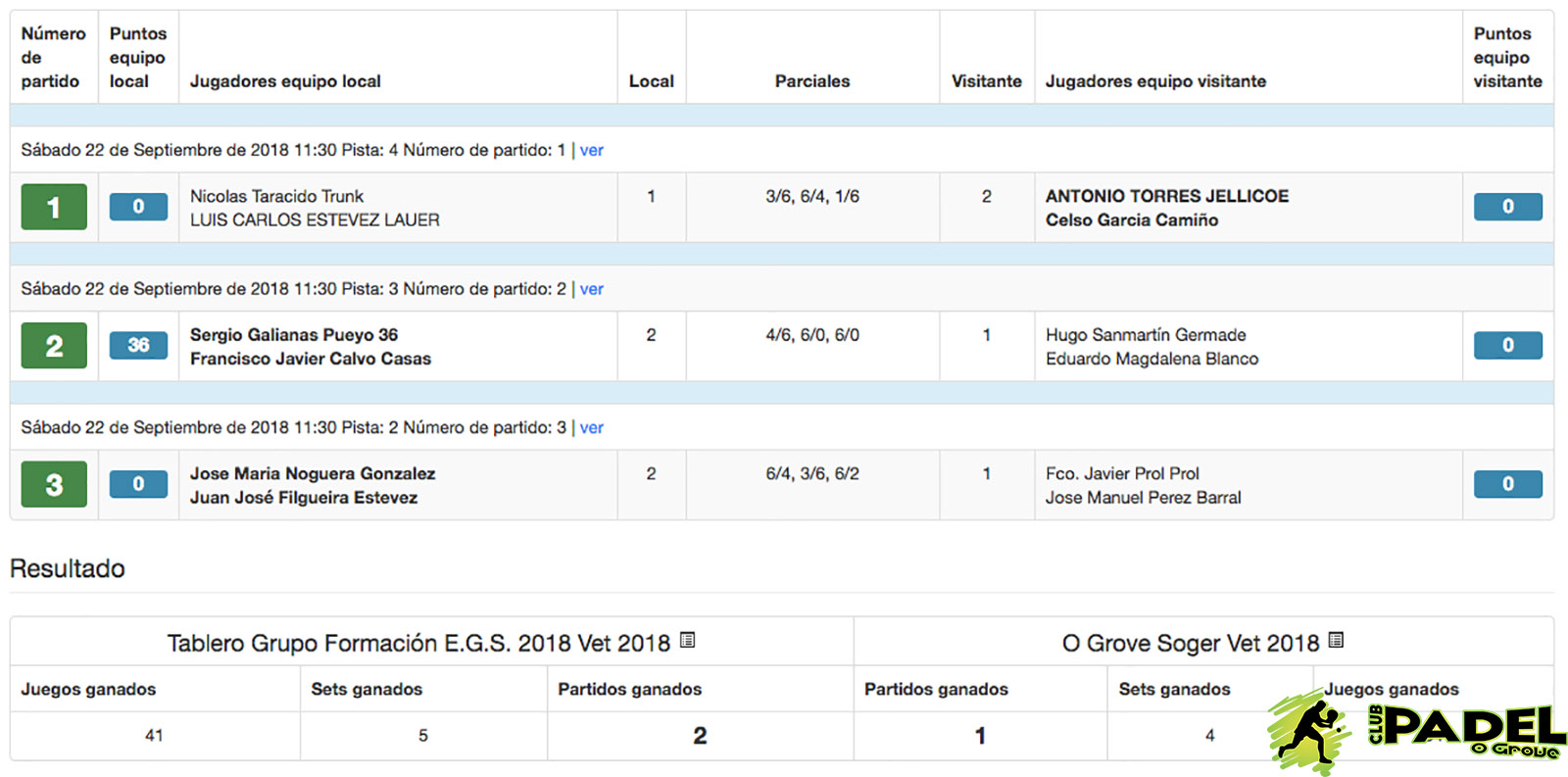This screenshot has width=1568, height=777.
Task: Click the green match number 2 badge
Action: [x=54, y=346]
